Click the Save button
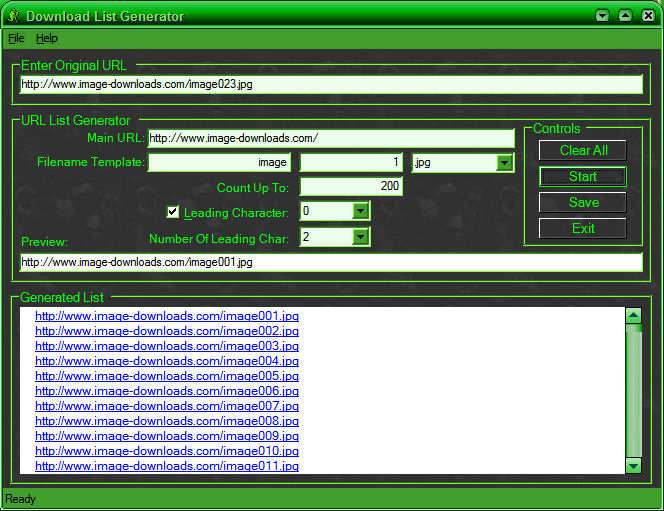Screen dimensions: 664x511 click(x=583, y=202)
